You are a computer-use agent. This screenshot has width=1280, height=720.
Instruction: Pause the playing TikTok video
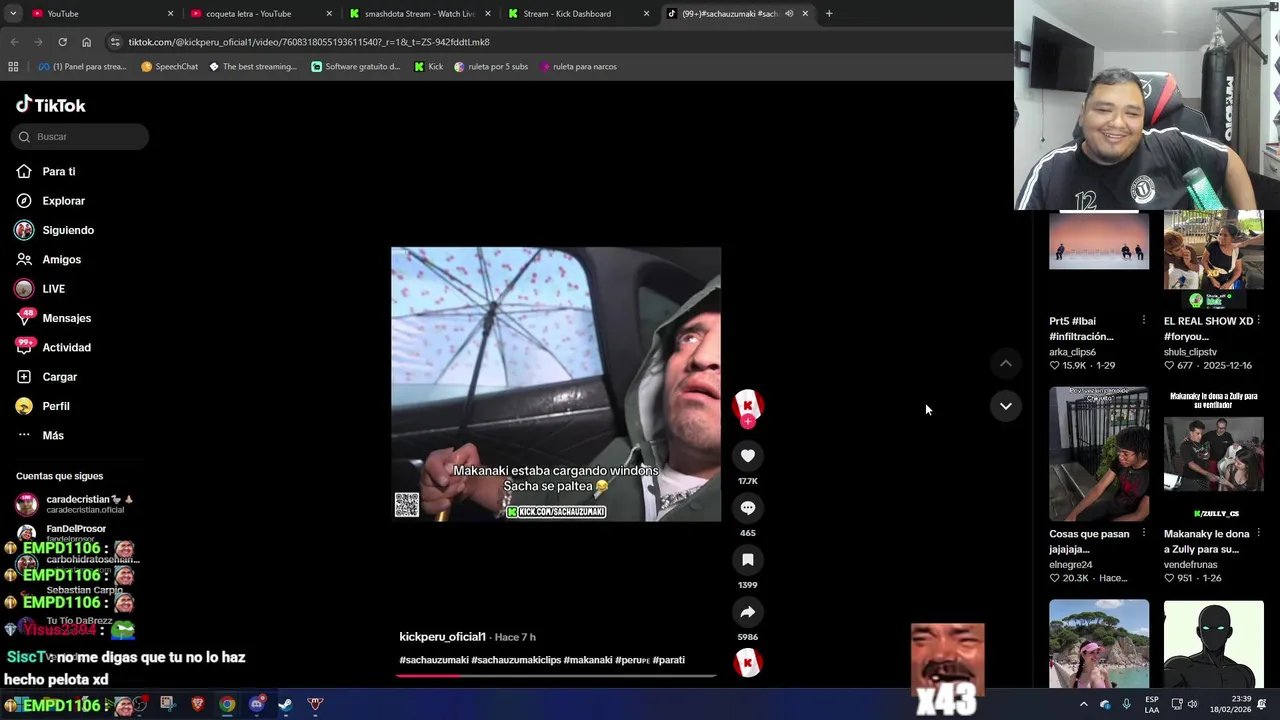pos(556,384)
